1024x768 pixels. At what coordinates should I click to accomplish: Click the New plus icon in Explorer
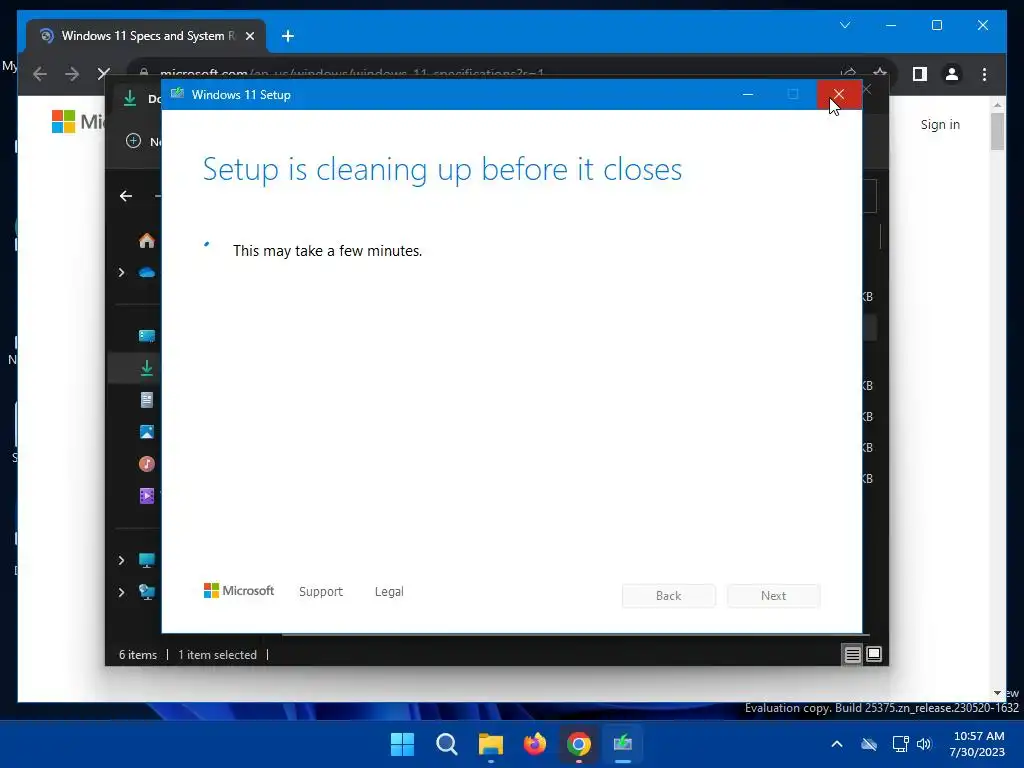pos(133,141)
